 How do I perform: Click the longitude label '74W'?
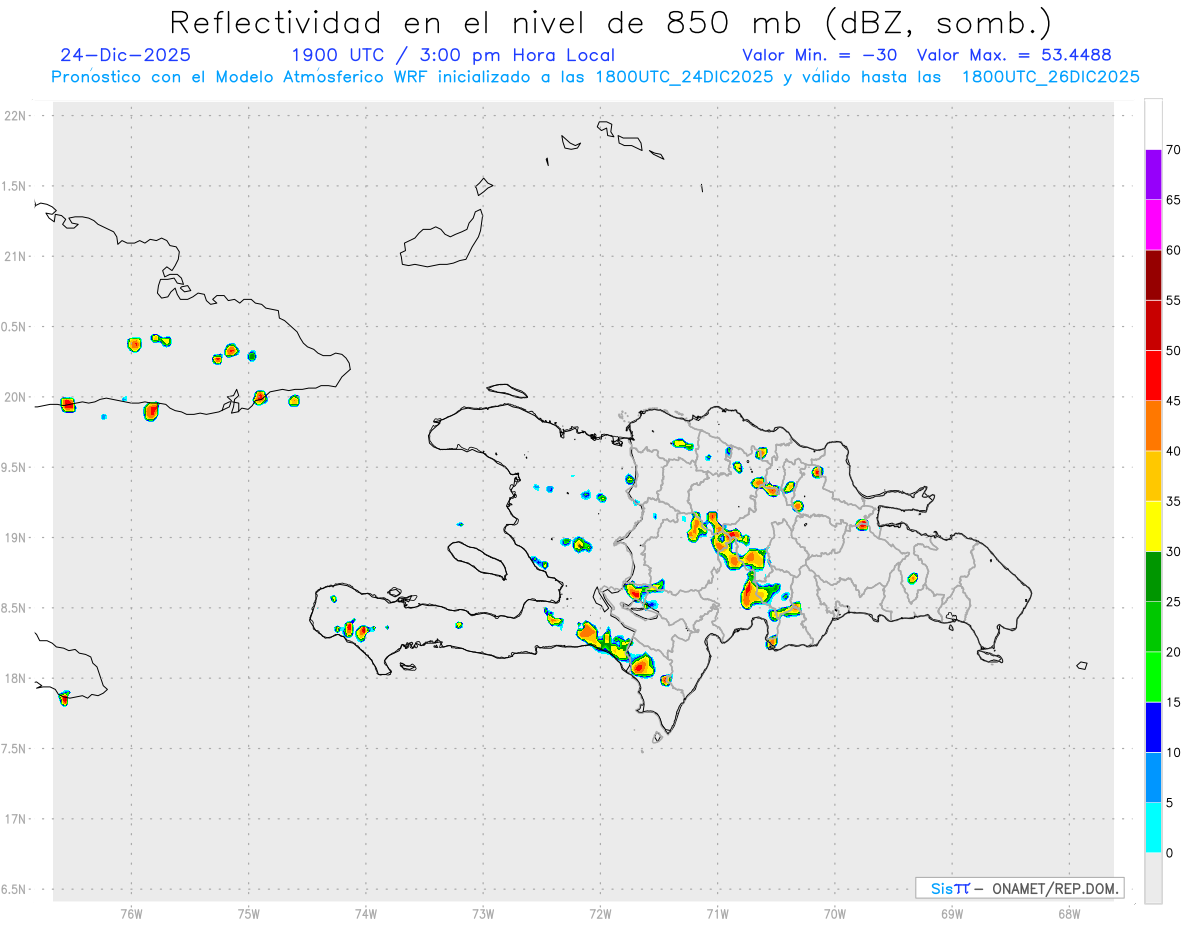pos(366,913)
